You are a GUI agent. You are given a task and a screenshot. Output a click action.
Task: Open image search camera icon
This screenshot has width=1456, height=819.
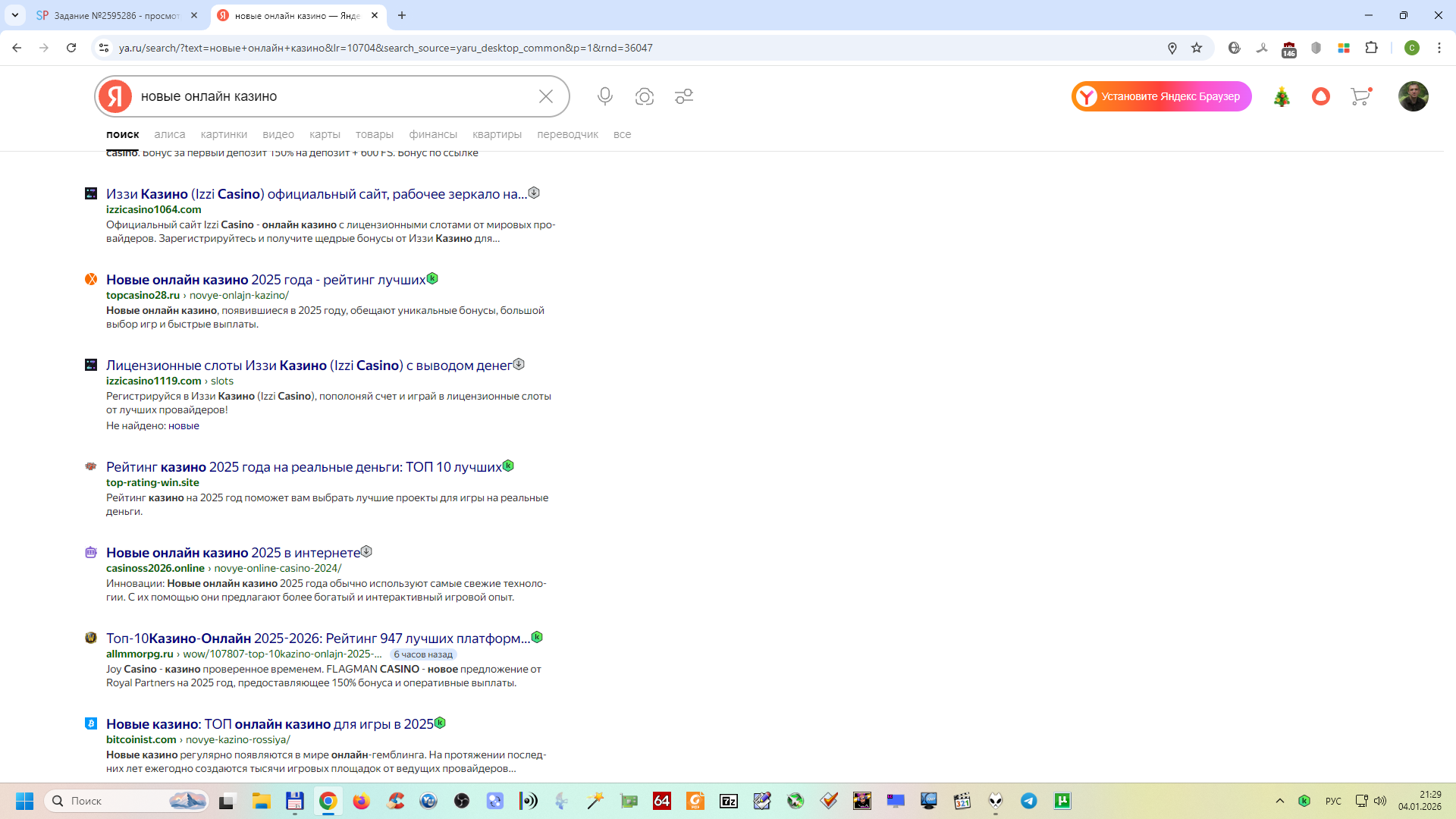tap(645, 96)
